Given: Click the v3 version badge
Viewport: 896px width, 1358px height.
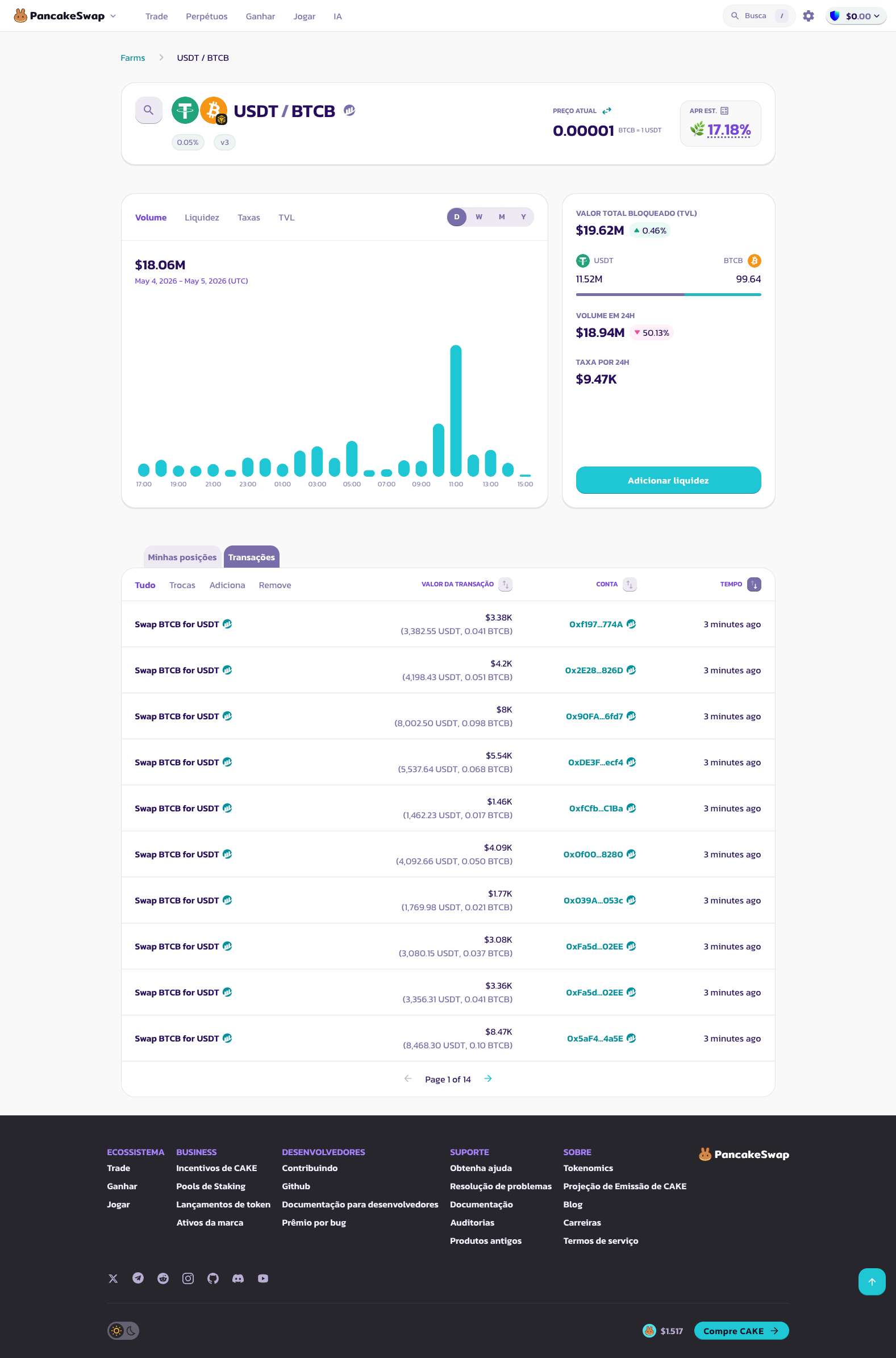Looking at the screenshot, I should tap(224, 142).
